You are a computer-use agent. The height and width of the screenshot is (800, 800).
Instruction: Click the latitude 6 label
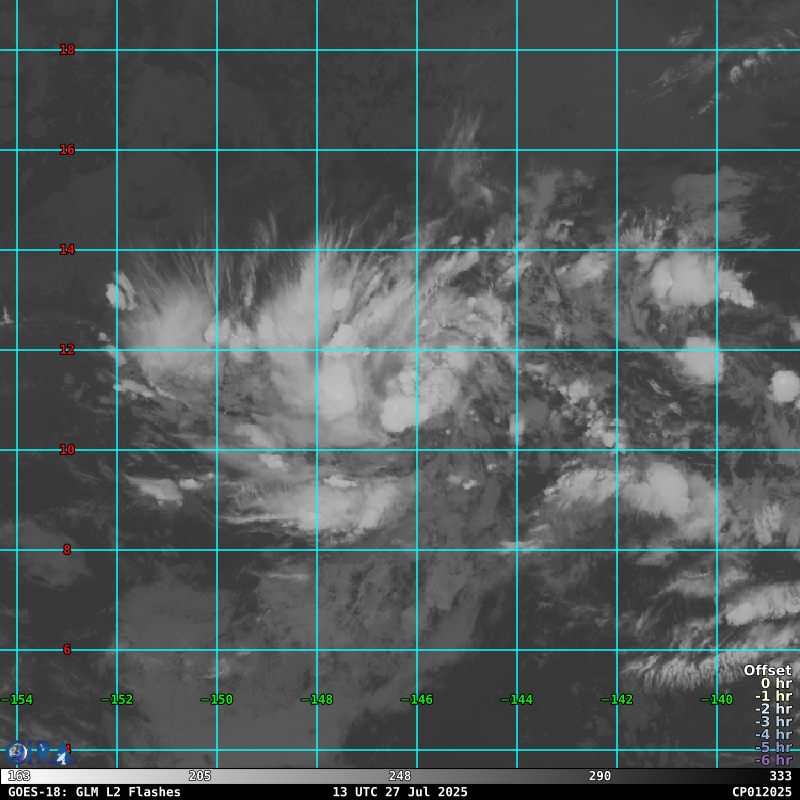pos(67,650)
